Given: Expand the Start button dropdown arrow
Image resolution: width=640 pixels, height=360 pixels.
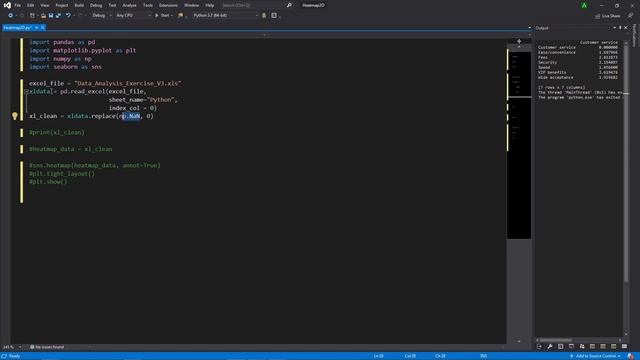Looking at the screenshot, I should [172, 16].
